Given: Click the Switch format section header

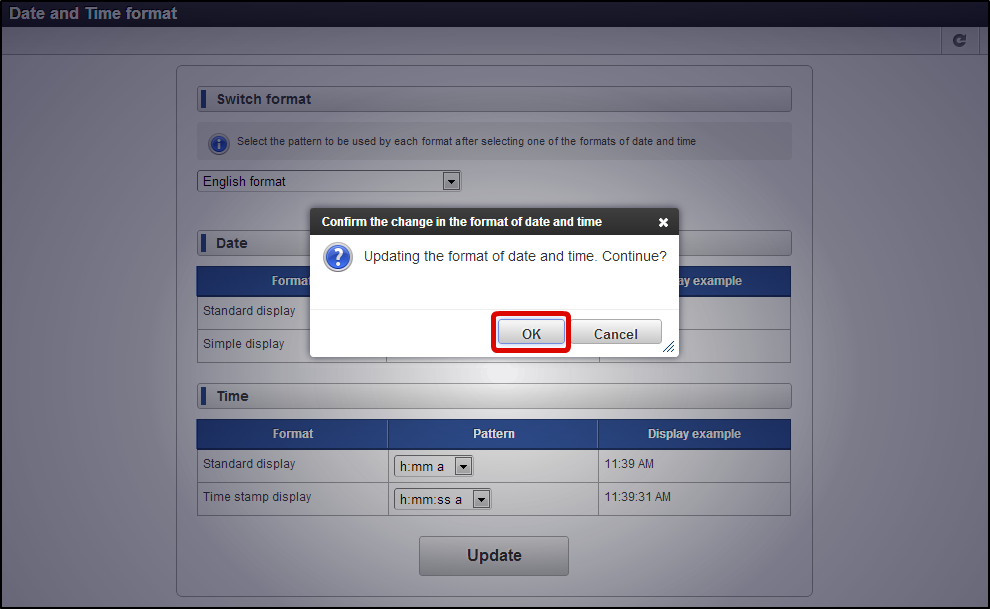Looking at the screenshot, I should click(x=494, y=99).
